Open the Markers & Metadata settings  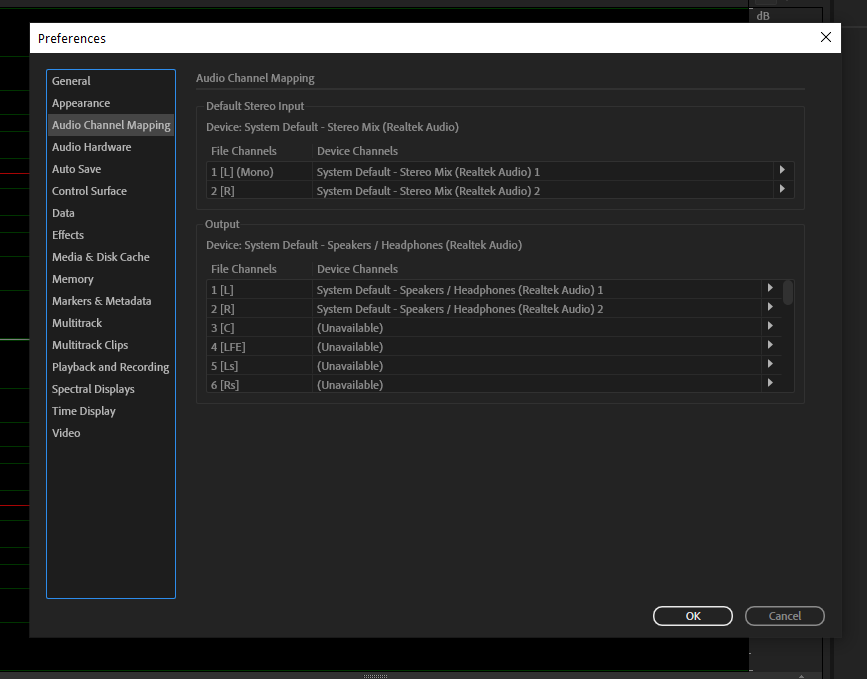[100, 301]
